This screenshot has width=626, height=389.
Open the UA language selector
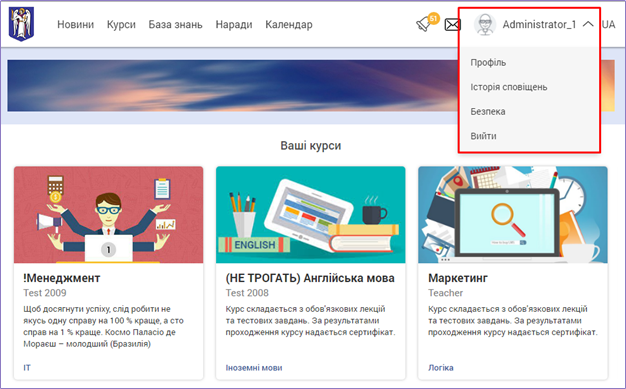tap(608, 25)
